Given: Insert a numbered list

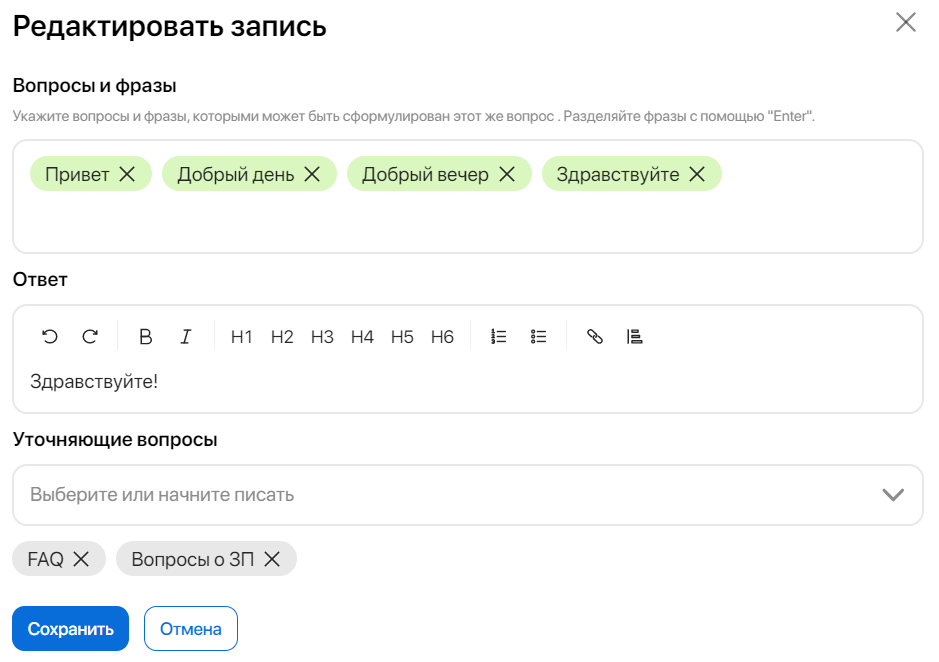Looking at the screenshot, I should (x=499, y=337).
